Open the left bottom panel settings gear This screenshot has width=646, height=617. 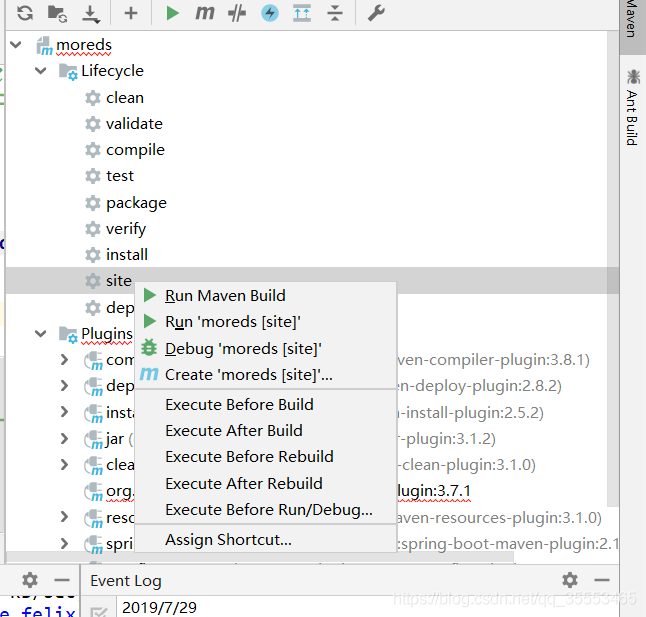(x=30, y=580)
